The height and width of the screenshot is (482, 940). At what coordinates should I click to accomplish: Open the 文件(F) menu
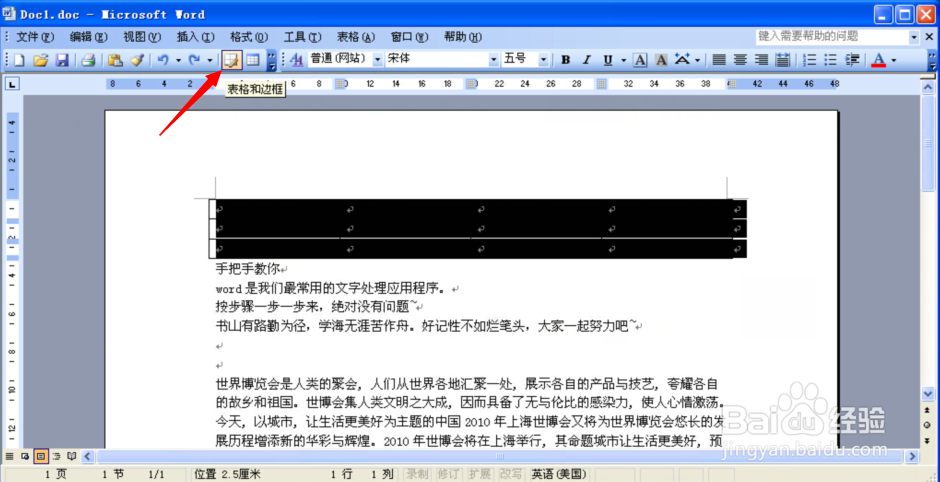(x=35, y=37)
